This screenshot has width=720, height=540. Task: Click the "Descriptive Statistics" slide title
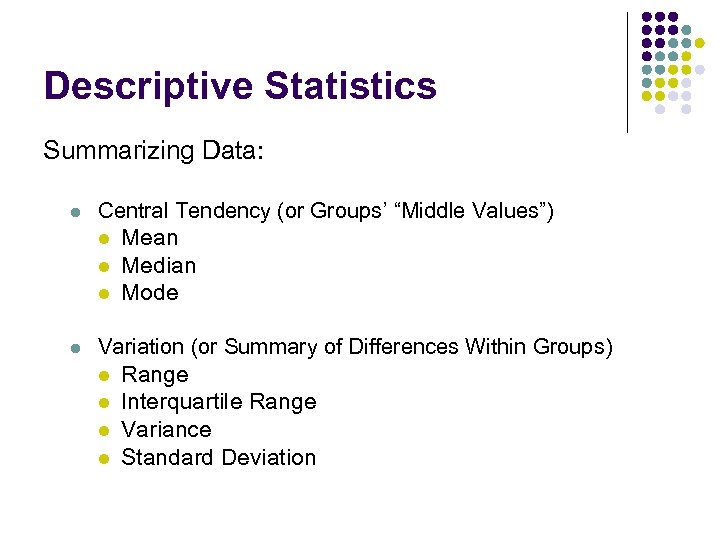240,86
